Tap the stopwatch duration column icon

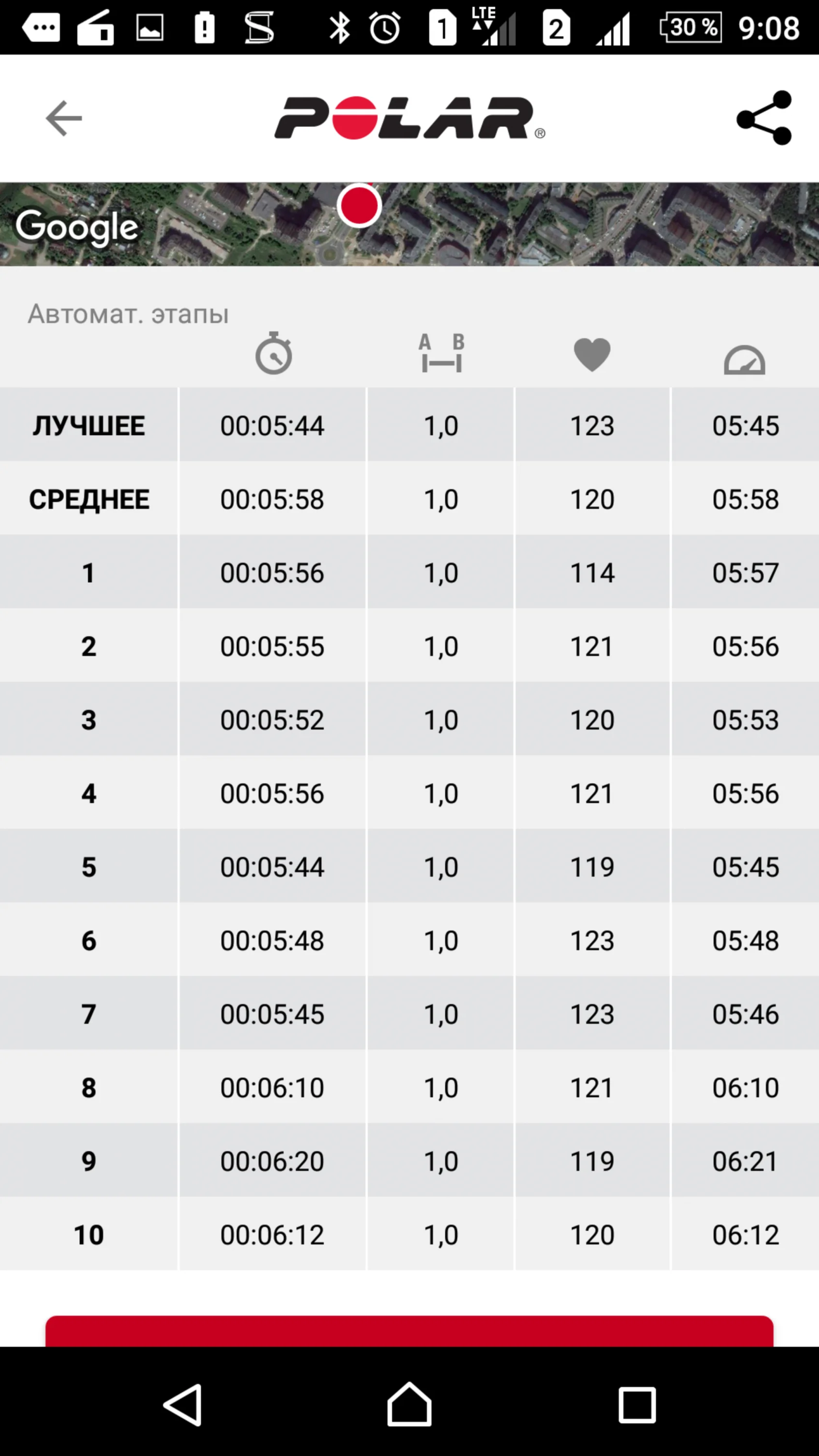click(x=273, y=354)
